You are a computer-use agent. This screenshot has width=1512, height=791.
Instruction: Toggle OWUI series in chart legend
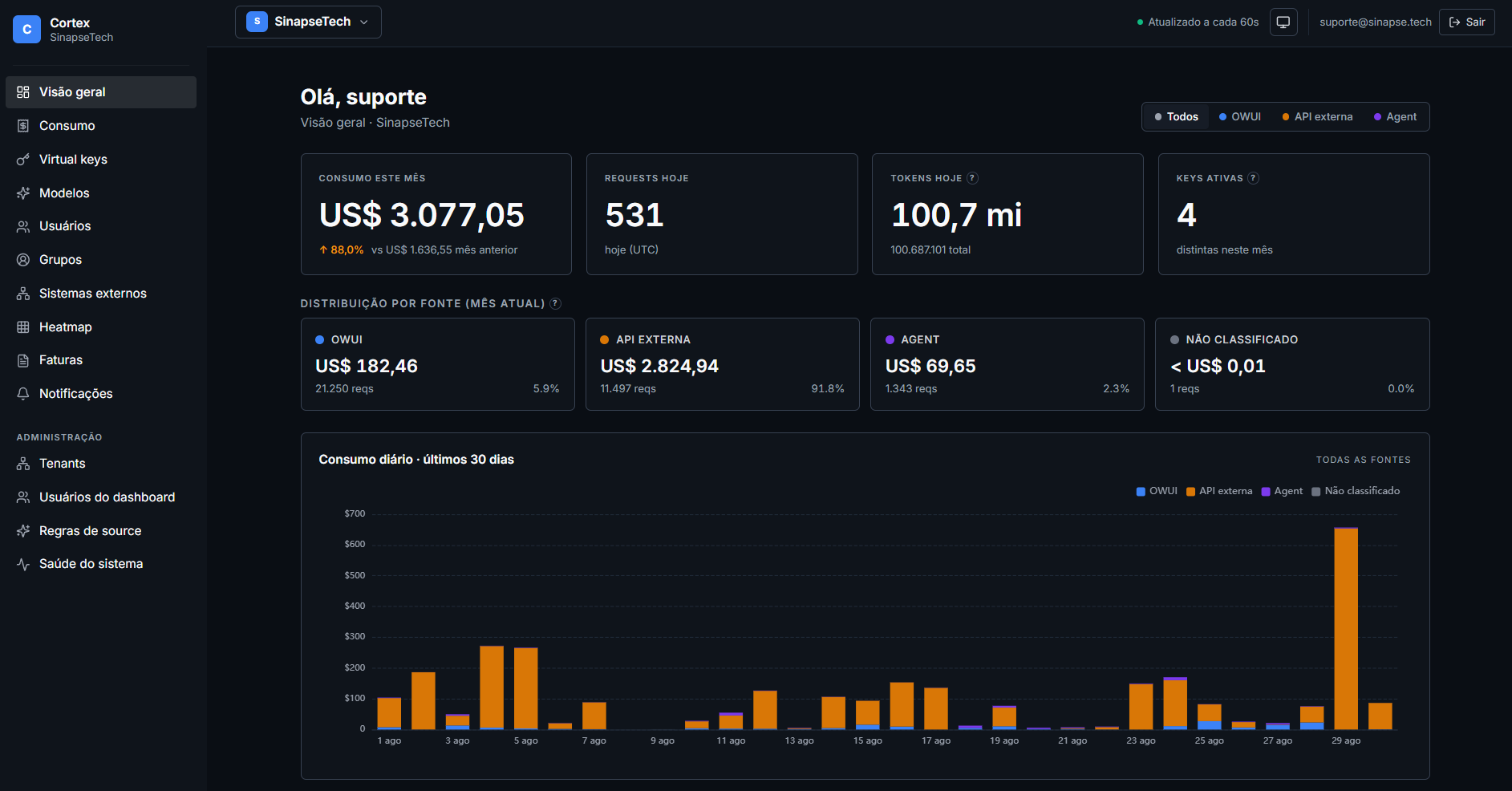1157,491
